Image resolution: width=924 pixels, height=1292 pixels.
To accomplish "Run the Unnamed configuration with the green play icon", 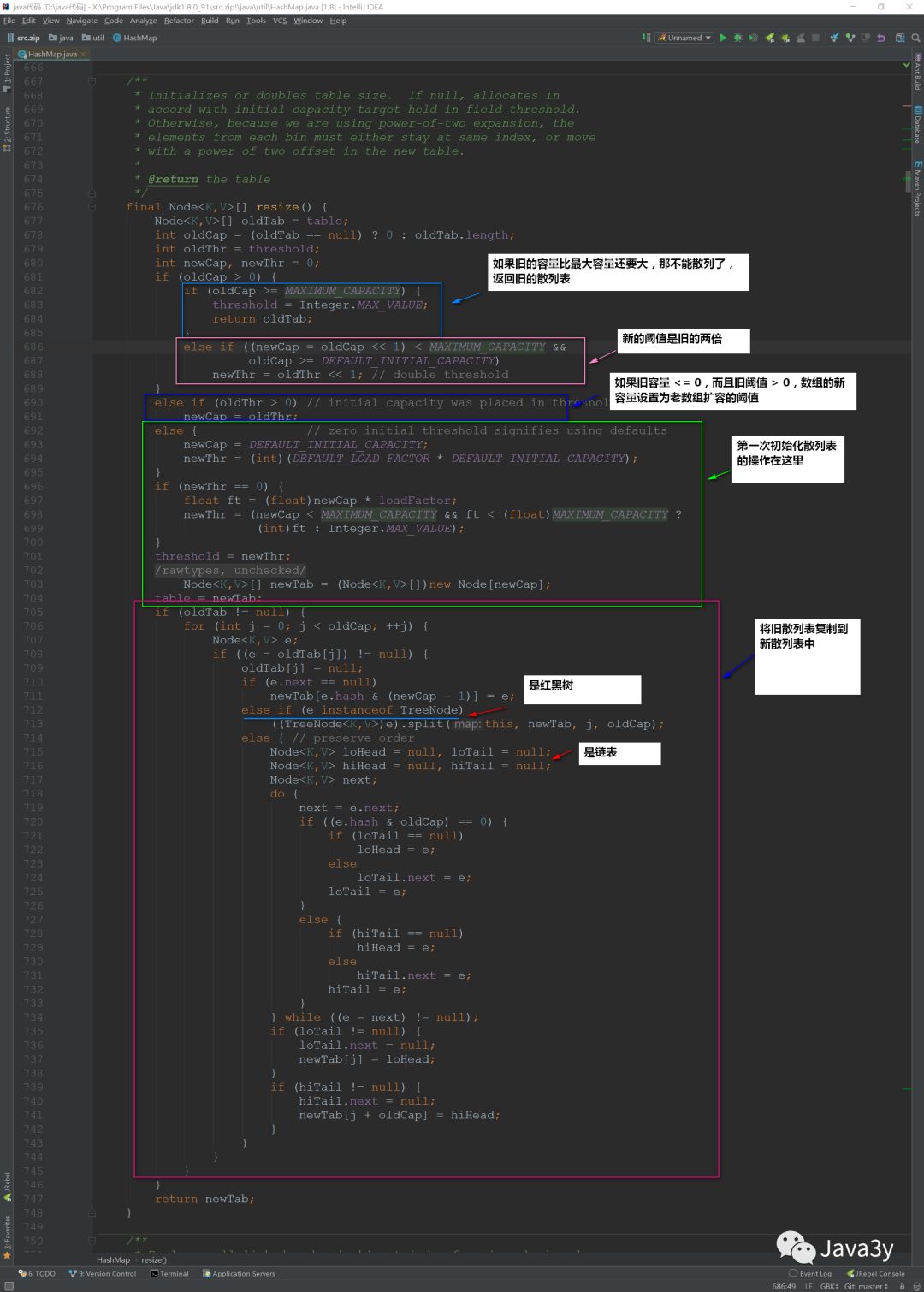I will tap(723, 38).
